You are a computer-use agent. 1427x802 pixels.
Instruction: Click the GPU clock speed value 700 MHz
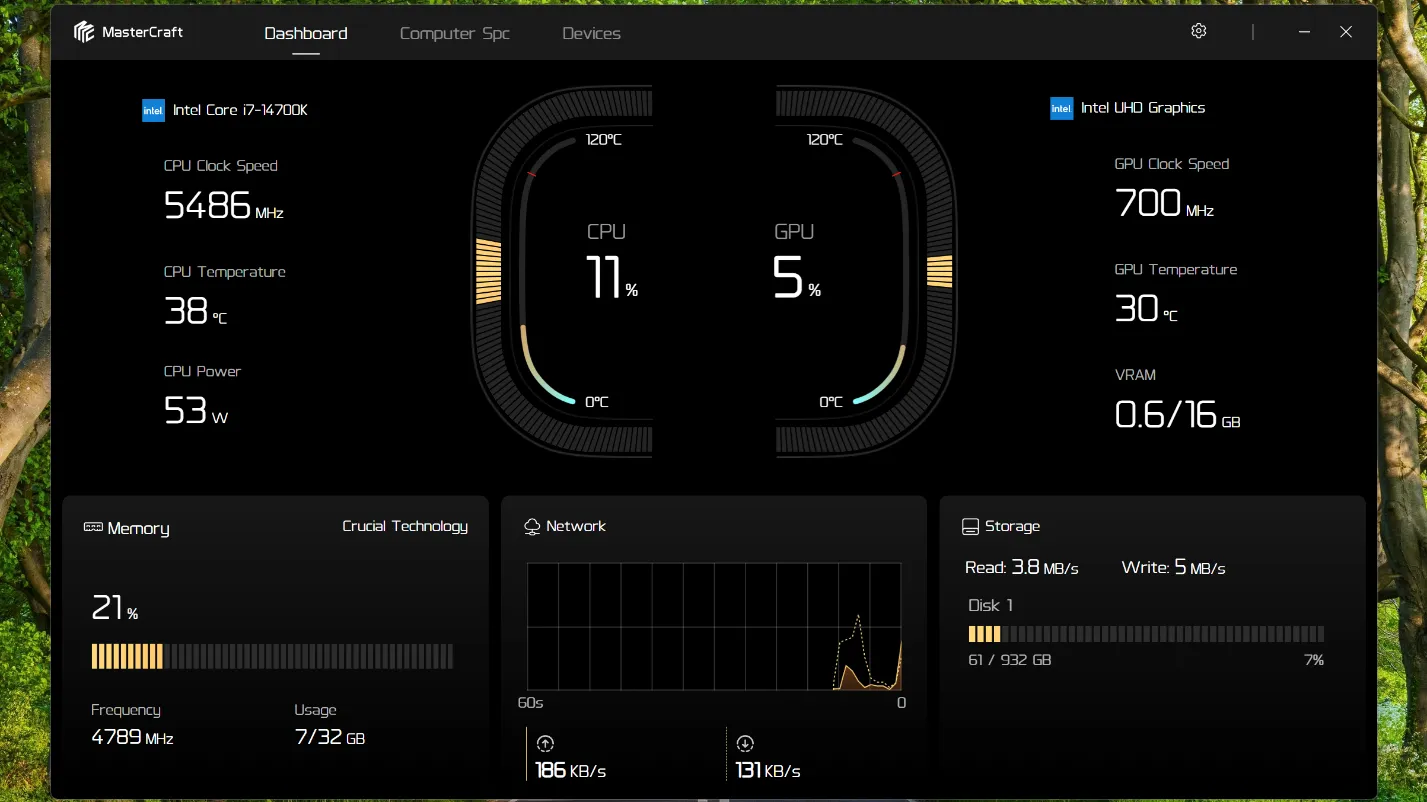point(1164,203)
